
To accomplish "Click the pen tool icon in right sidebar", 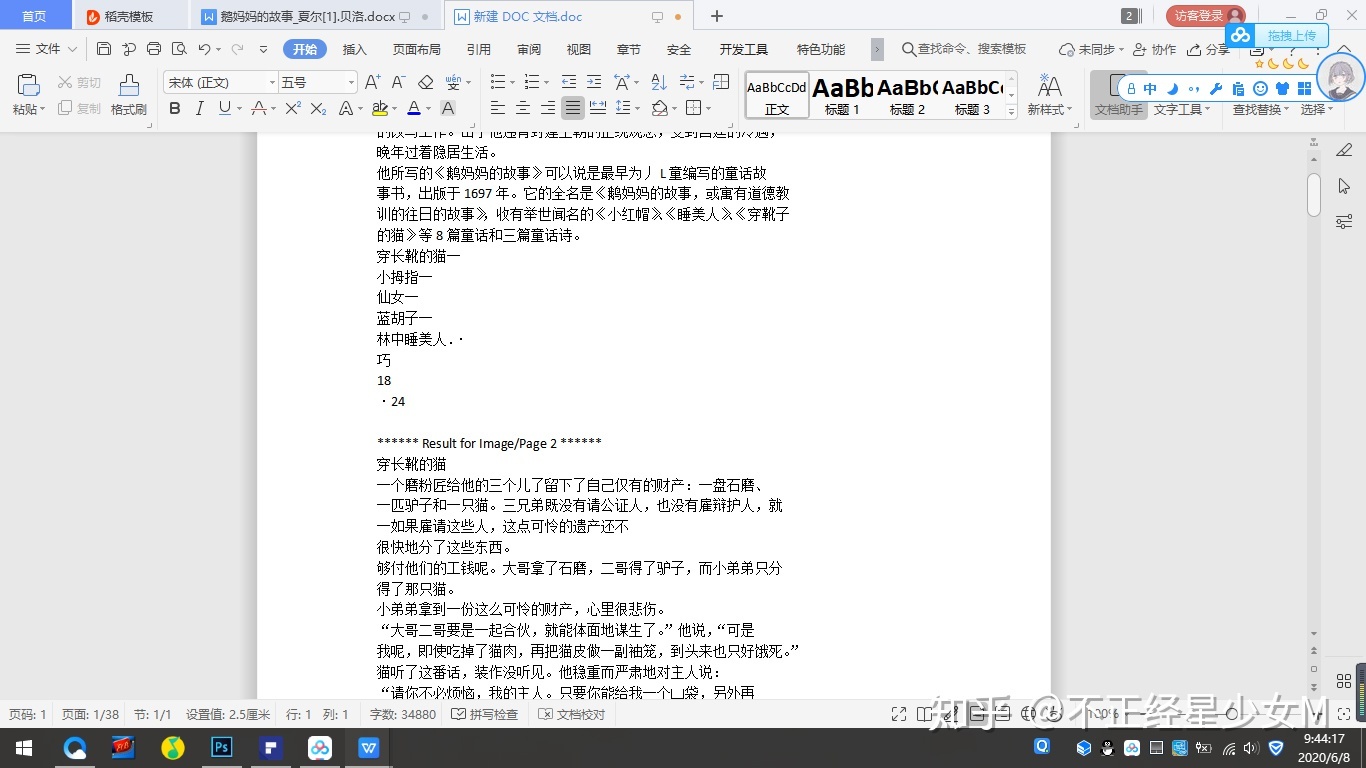I will pos(1344,150).
